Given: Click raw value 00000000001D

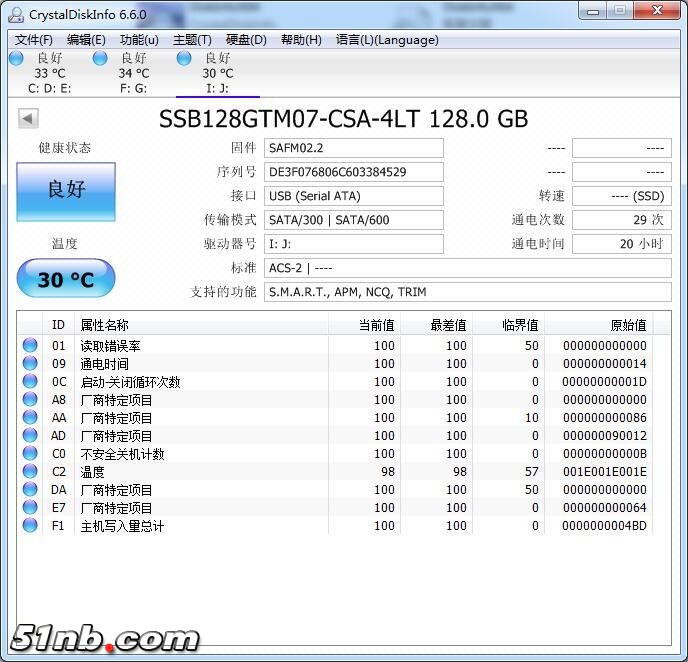Looking at the screenshot, I should [605, 382].
